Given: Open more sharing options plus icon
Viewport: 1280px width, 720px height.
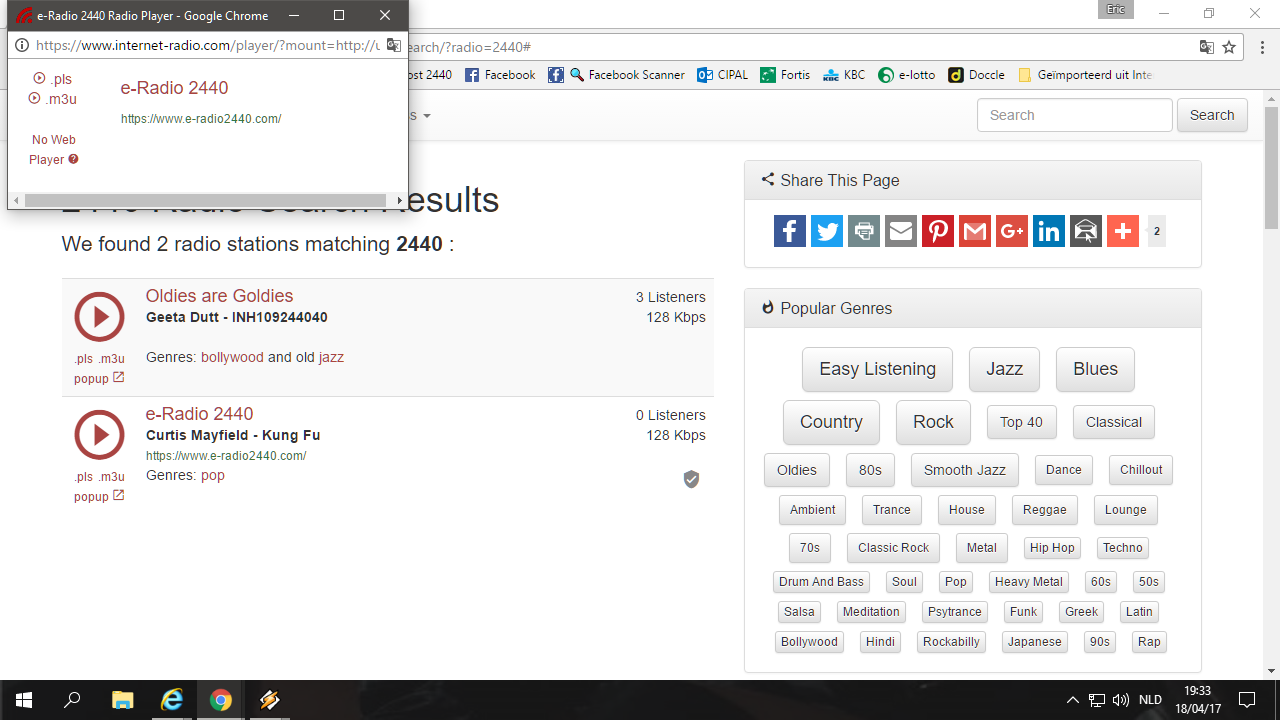Looking at the screenshot, I should click(x=1122, y=231).
